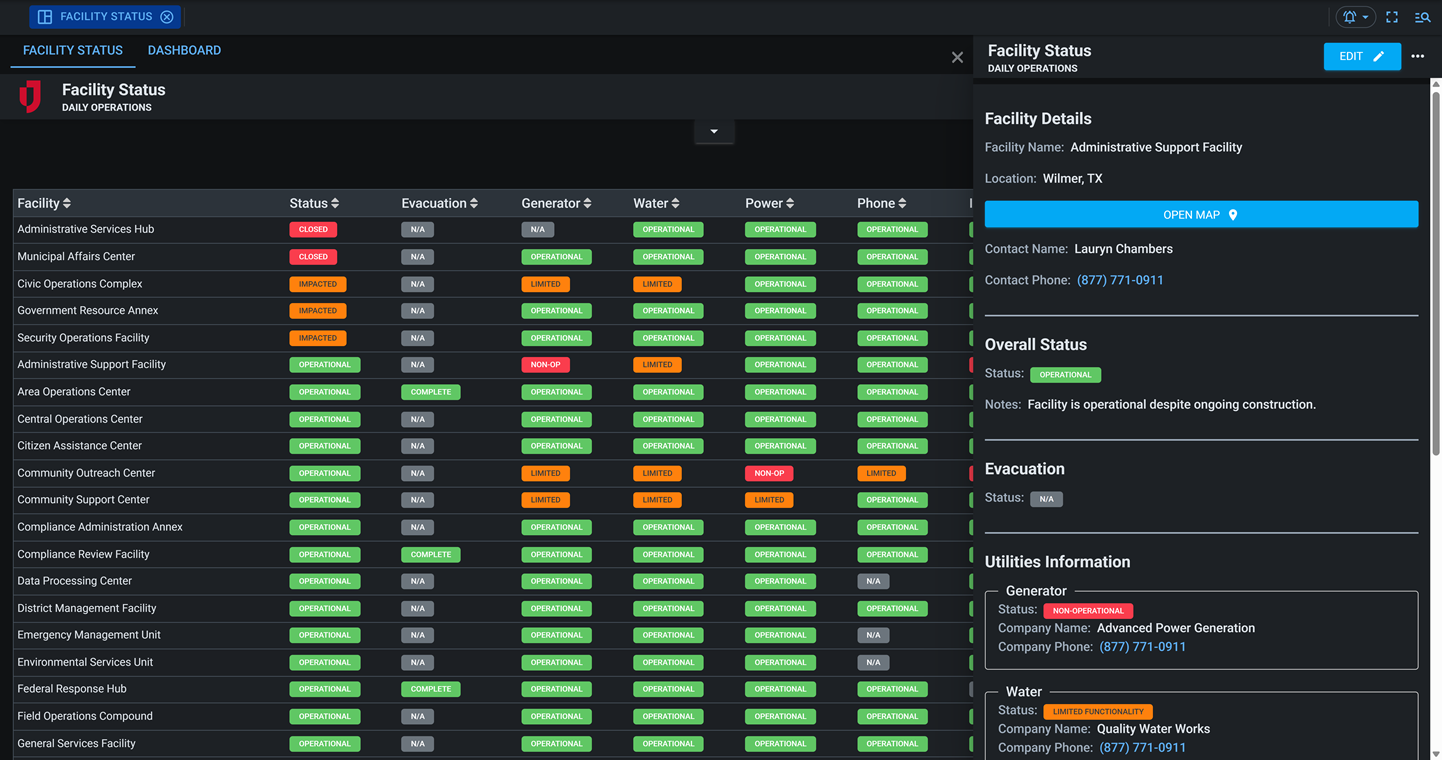The width and height of the screenshot is (1442, 760).
Task: Sort the table by the Power column
Action: point(769,203)
